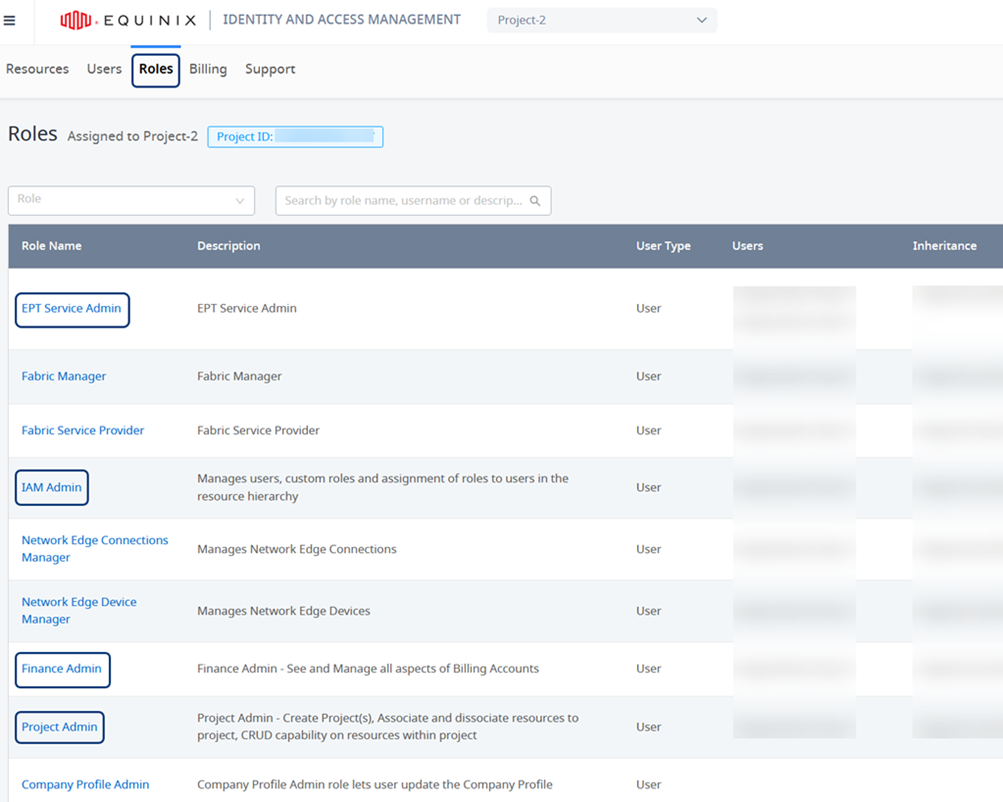Screen dimensions: 1003x802
Task: Open the EPT Service Admin role
Action: pyautogui.click(x=71, y=308)
